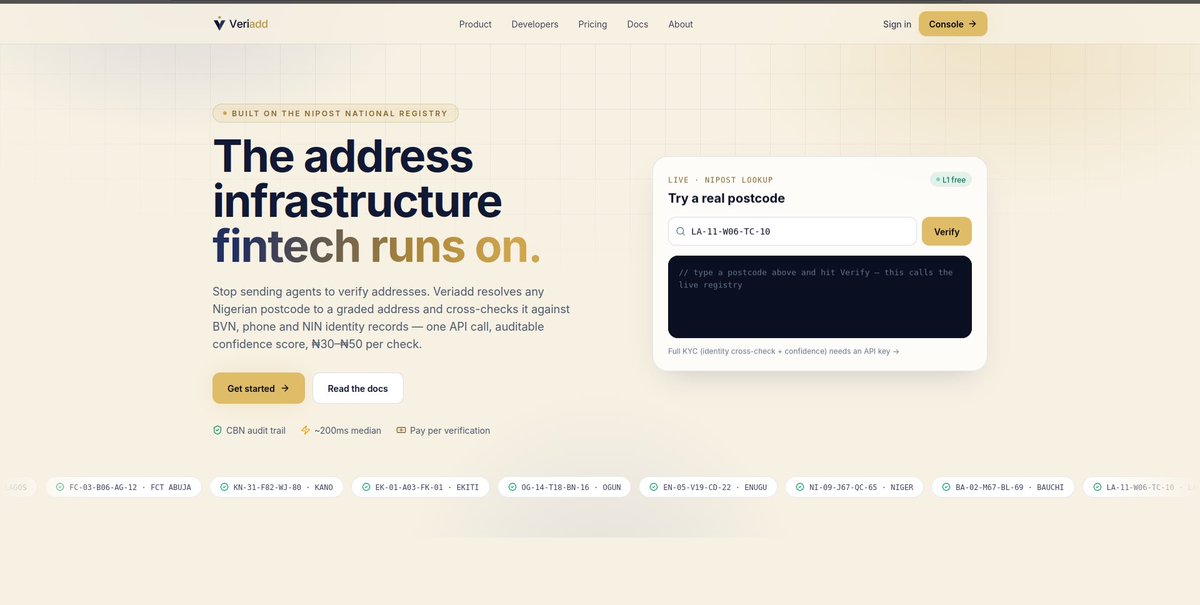Click the banknote icon beside Pay per verification
This screenshot has height=605, width=1200.
[x=401, y=430]
